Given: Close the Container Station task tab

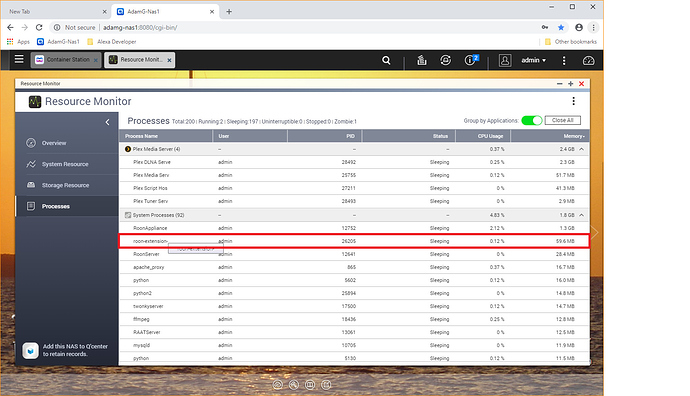Looking at the screenshot, I should click(x=95, y=60).
